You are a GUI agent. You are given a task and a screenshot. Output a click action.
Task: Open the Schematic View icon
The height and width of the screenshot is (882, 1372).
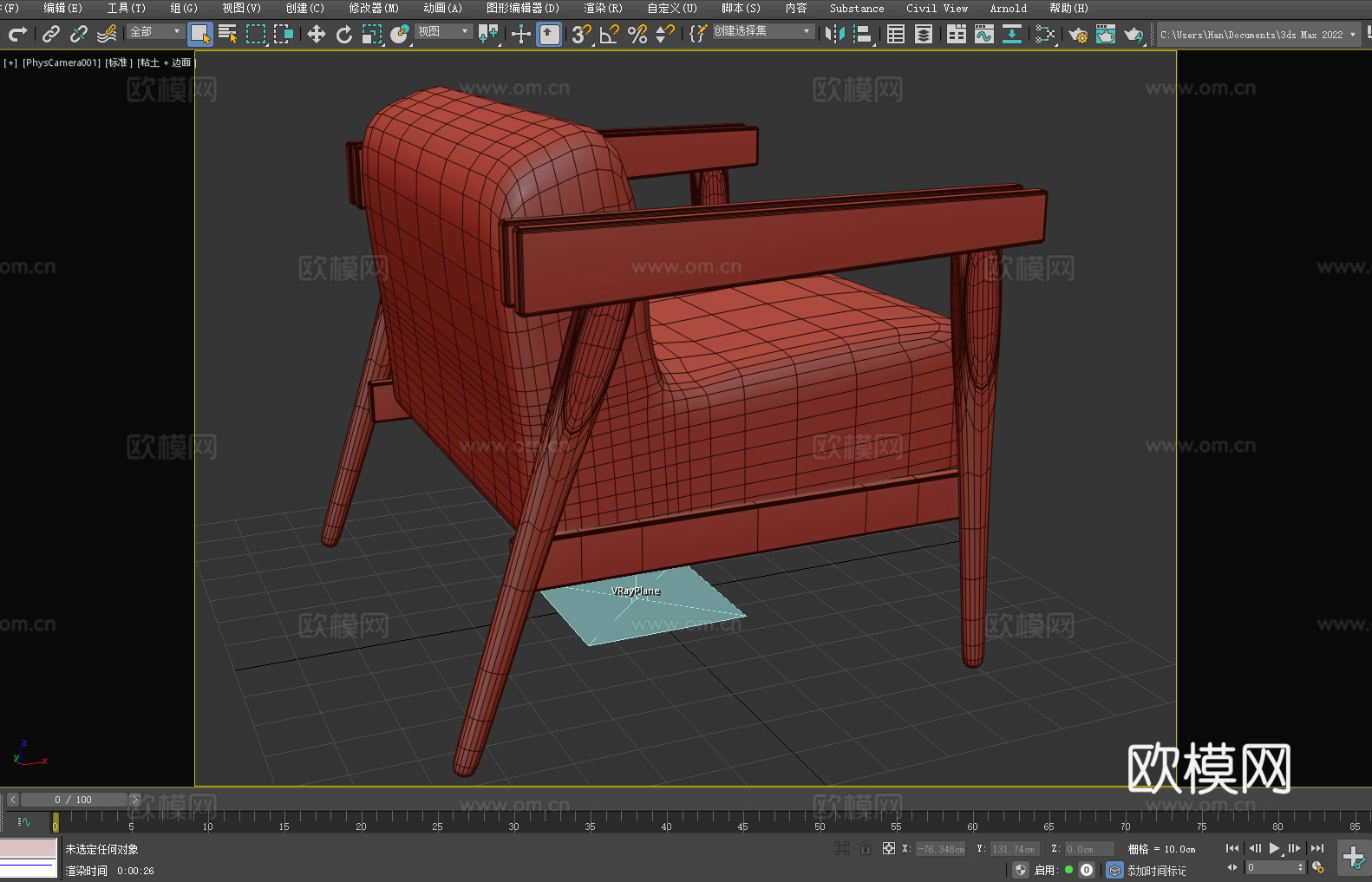pyautogui.click(x=1012, y=34)
